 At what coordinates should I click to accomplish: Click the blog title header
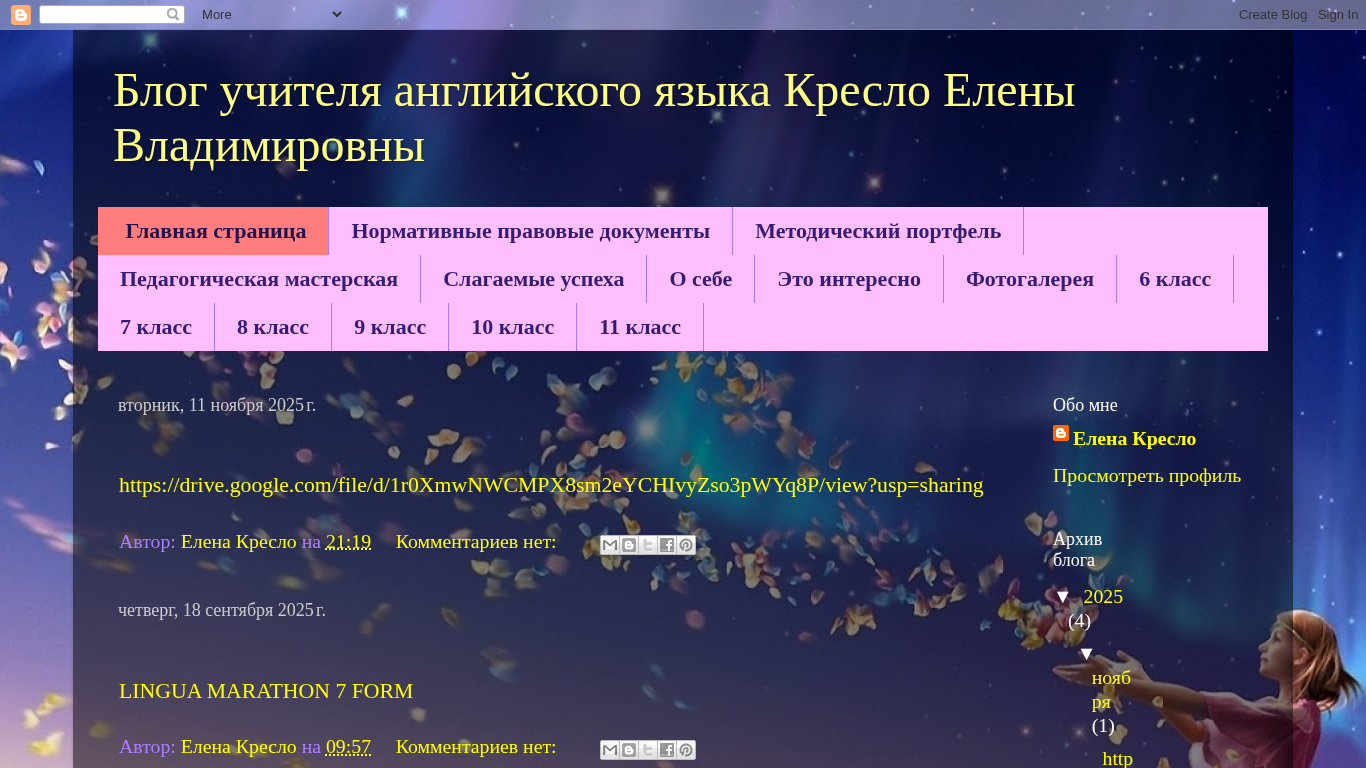(594, 118)
